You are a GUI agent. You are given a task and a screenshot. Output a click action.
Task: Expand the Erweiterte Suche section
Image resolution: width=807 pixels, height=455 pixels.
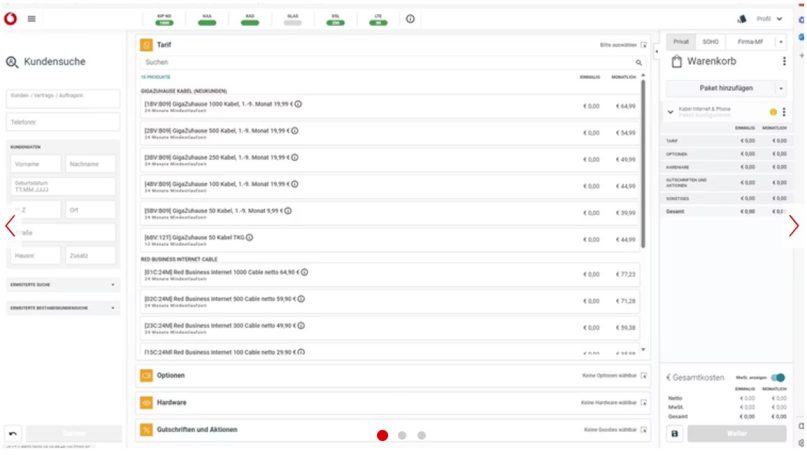tap(62, 284)
